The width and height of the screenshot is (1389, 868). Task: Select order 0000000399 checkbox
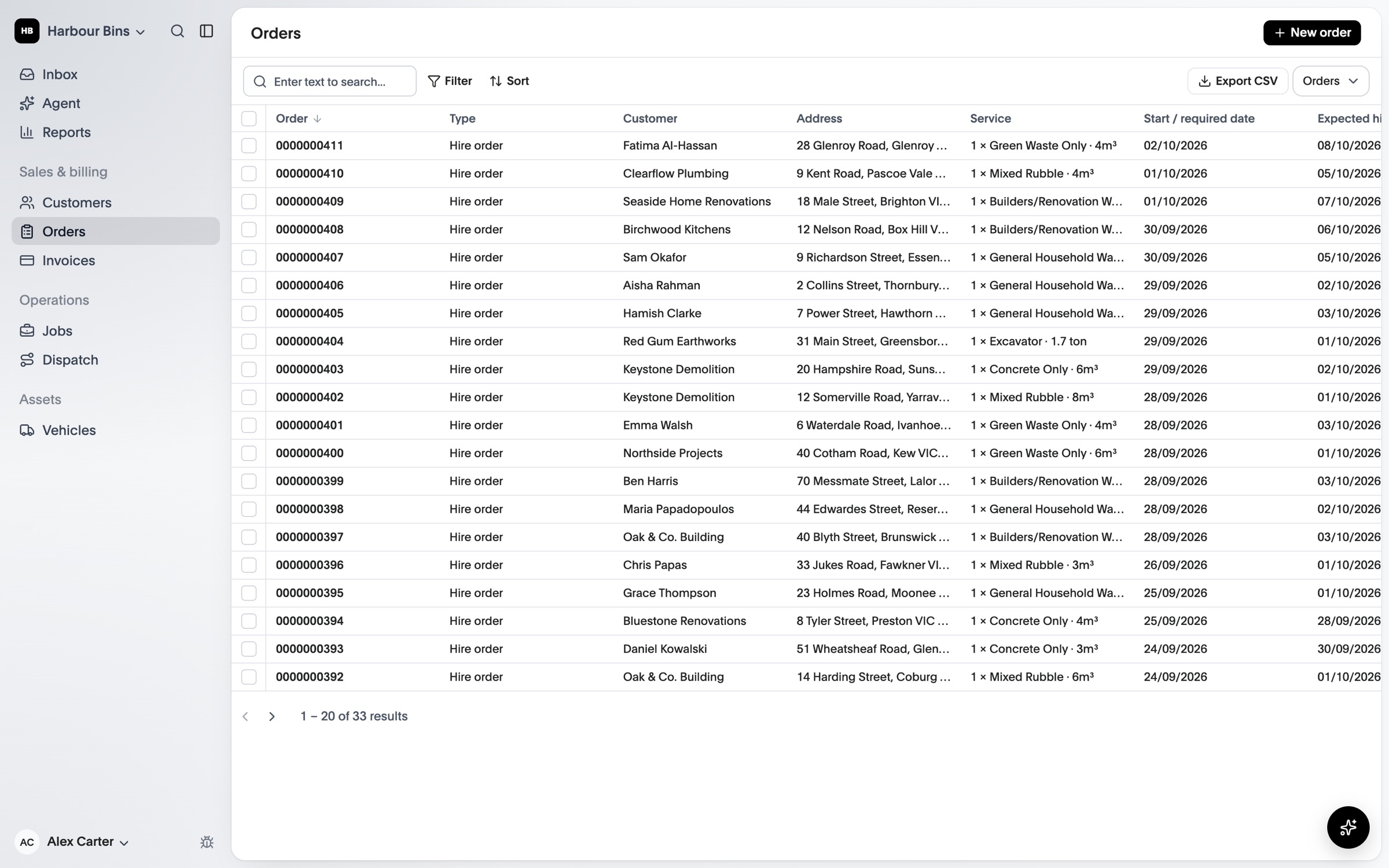tap(249, 481)
